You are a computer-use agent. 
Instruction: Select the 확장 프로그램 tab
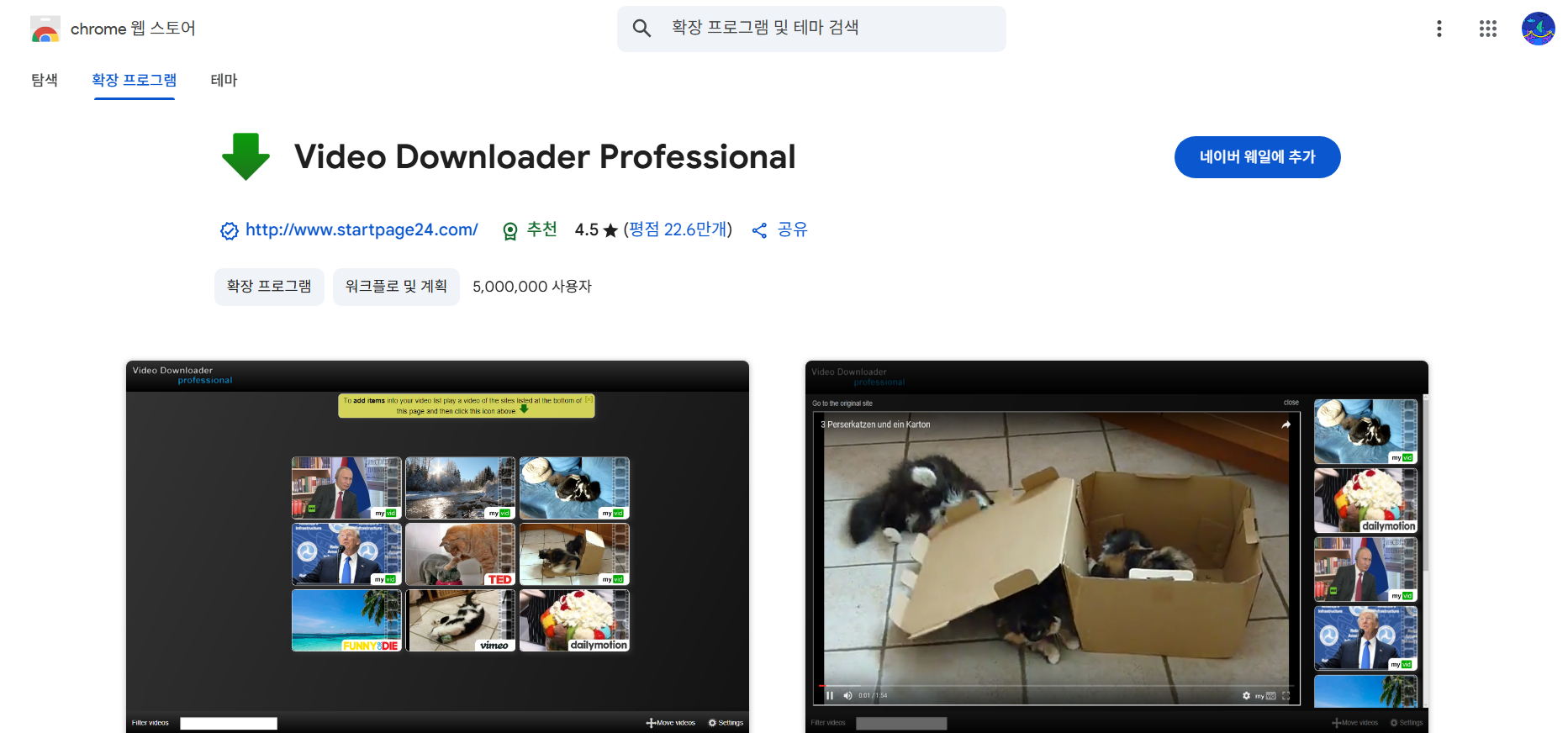(x=135, y=80)
